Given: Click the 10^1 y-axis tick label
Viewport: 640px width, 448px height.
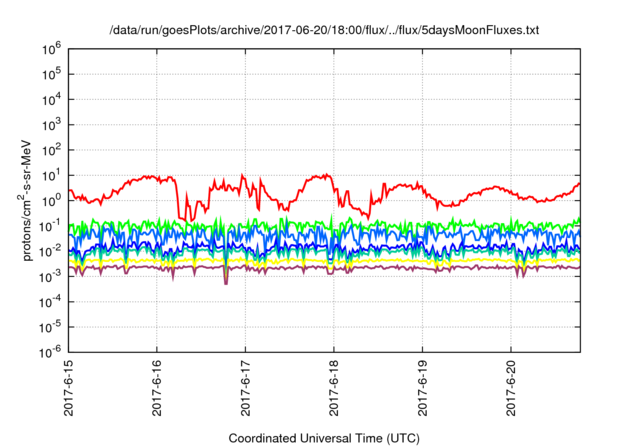Looking at the screenshot, I should (x=51, y=176).
